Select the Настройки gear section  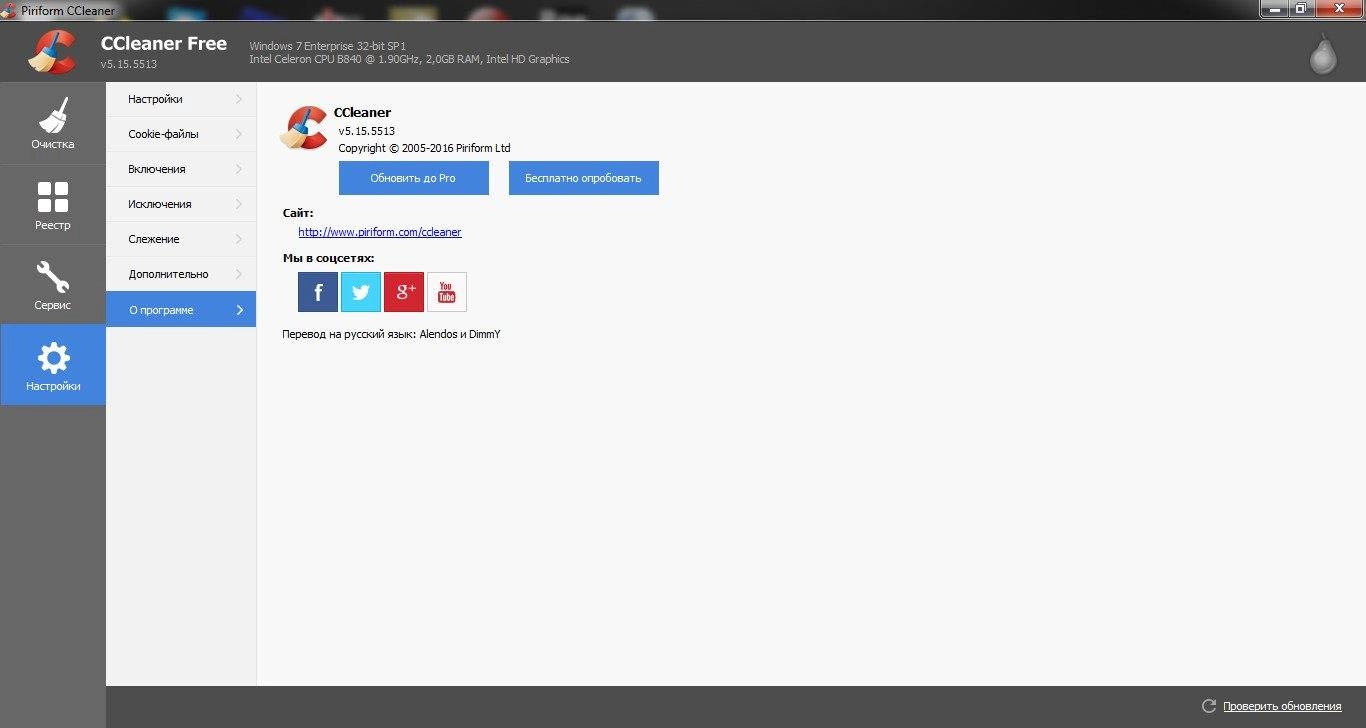(53, 365)
